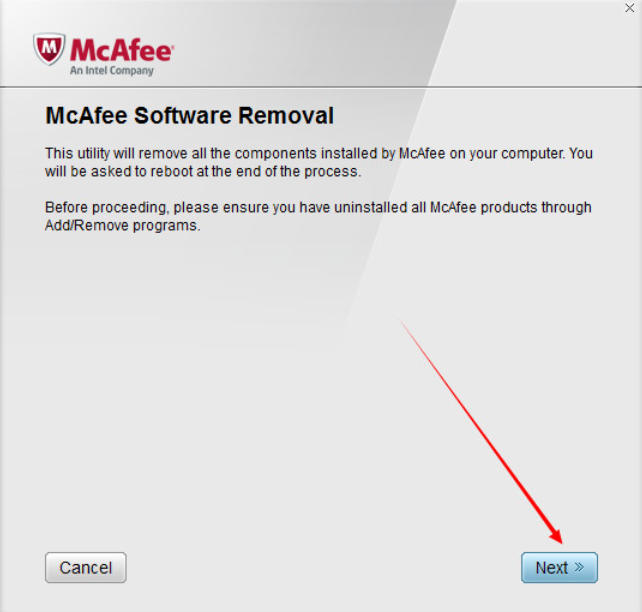Select the 'An Intel Company' tagline
The image size is (642, 612).
pyautogui.click(x=112, y=70)
